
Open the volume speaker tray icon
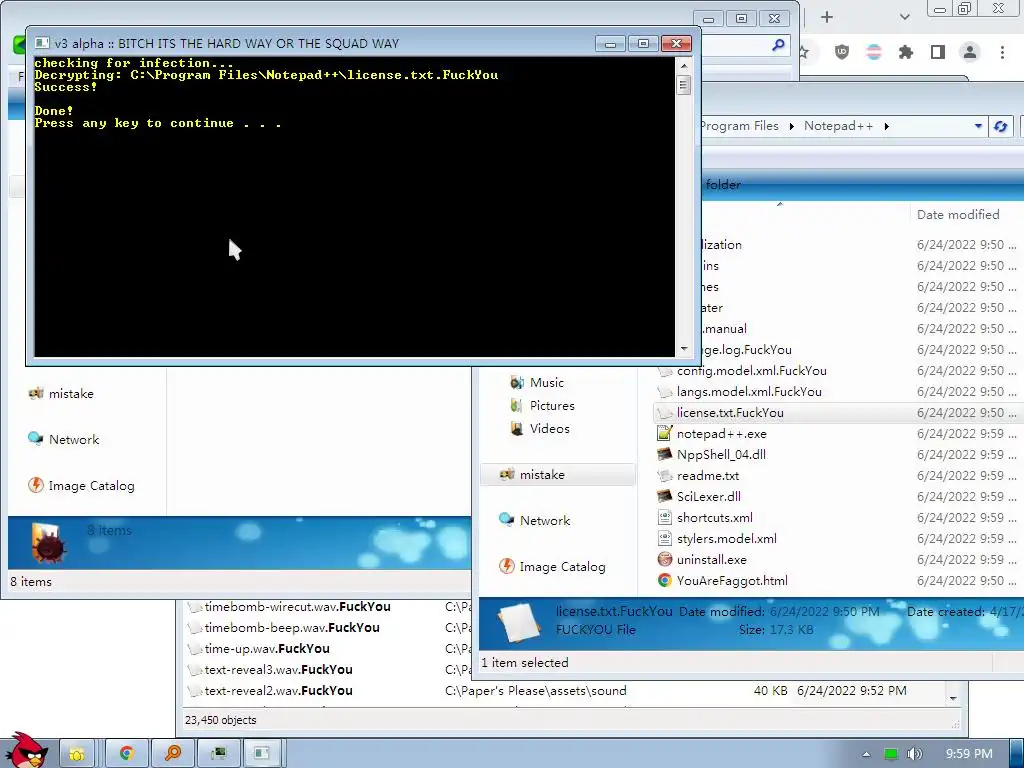coord(914,754)
